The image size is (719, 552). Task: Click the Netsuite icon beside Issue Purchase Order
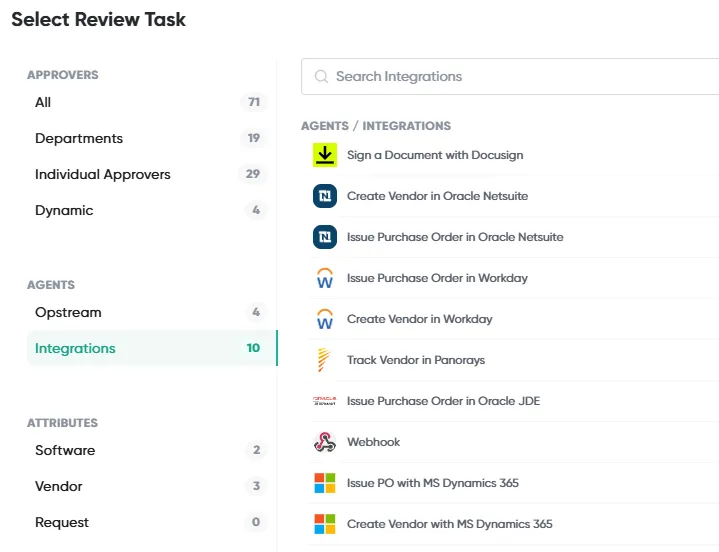pos(325,237)
